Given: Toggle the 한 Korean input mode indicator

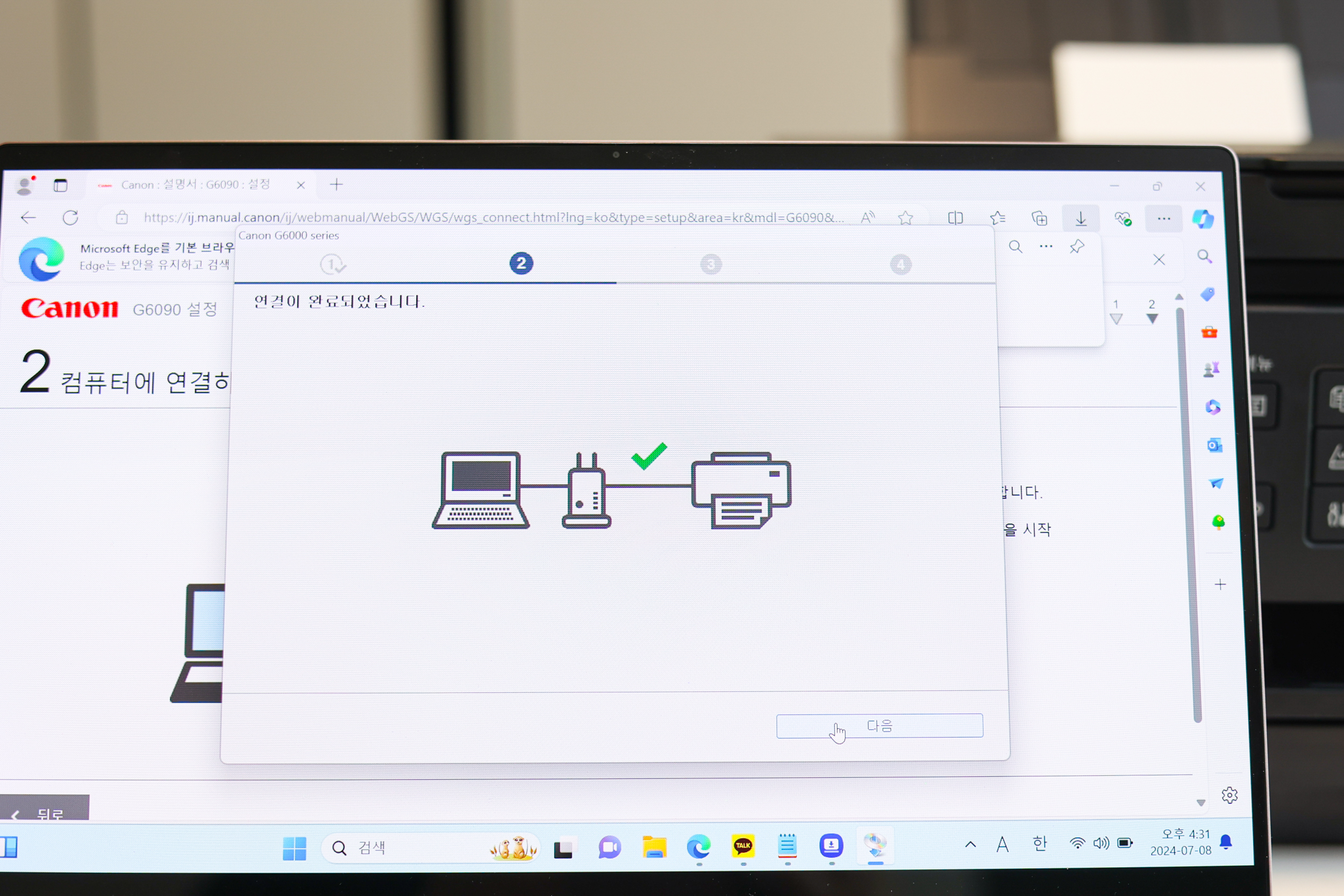Looking at the screenshot, I should pyautogui.click(x=1040, y=843).
